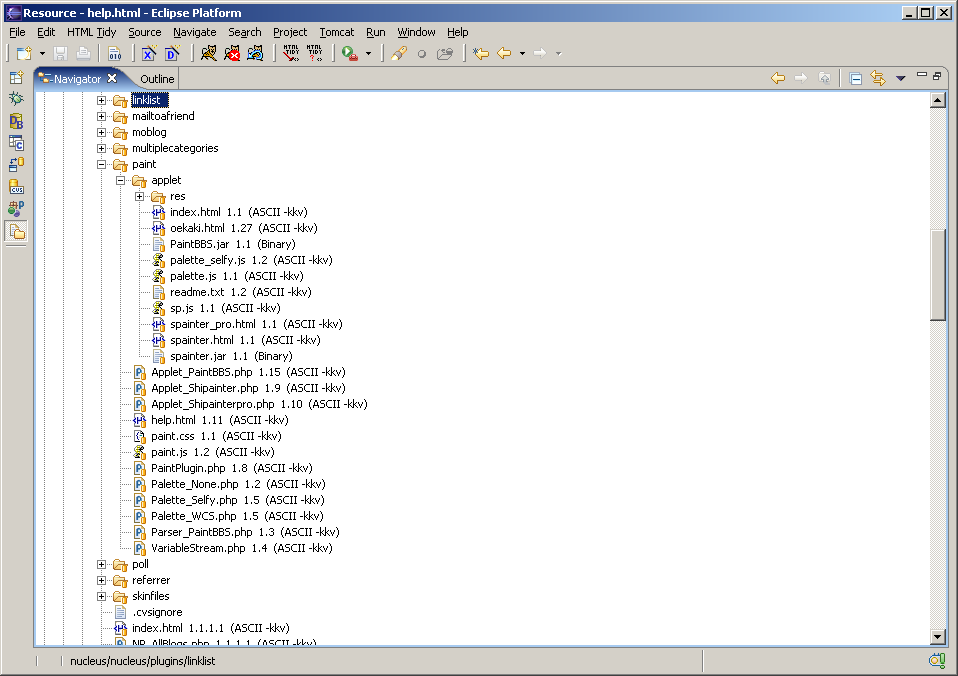Open the Back history dropdown arrow
This screenshot has height=676, width=958.
[522, 54]
